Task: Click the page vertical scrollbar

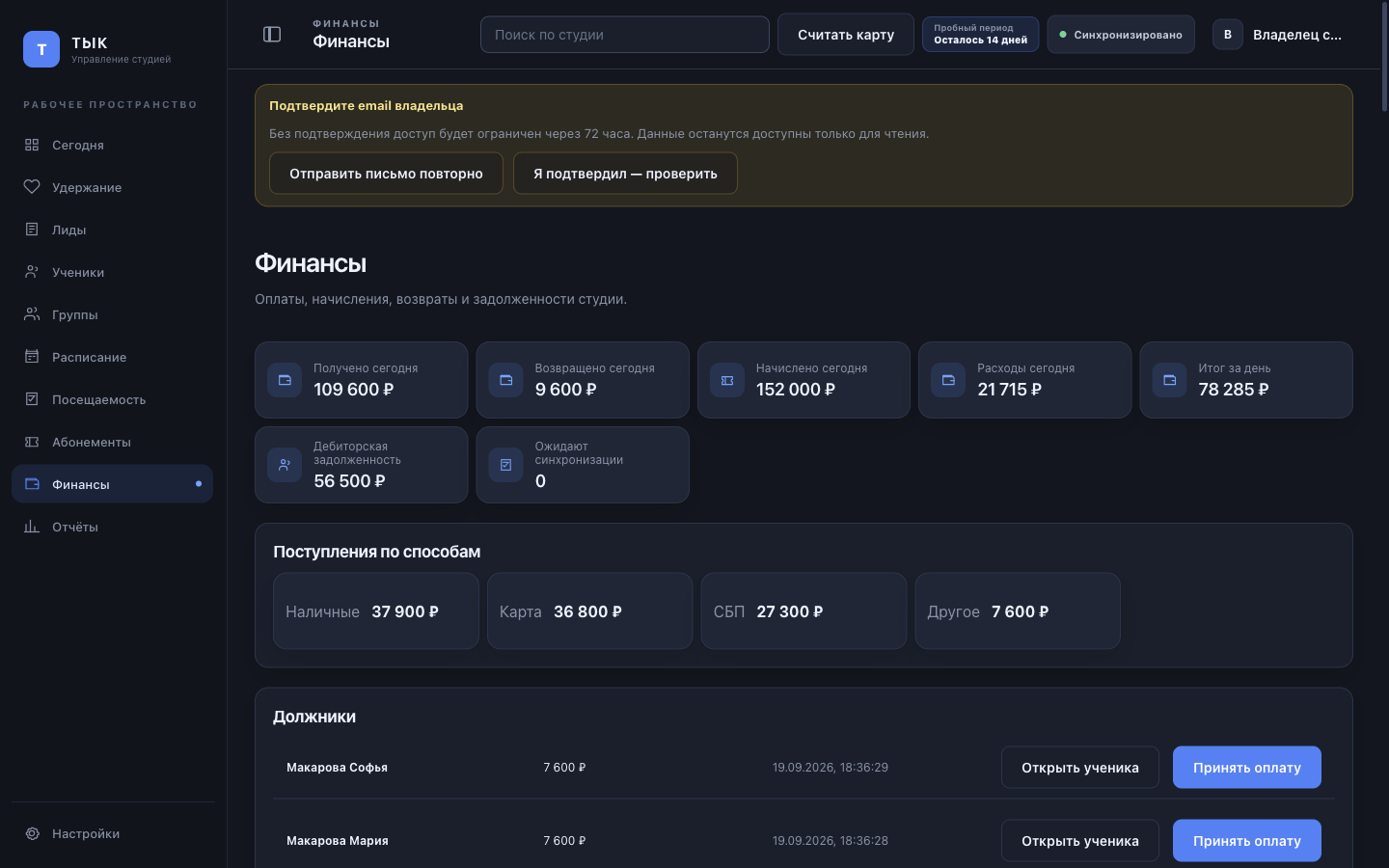Action: click(x=1384, y=58)
